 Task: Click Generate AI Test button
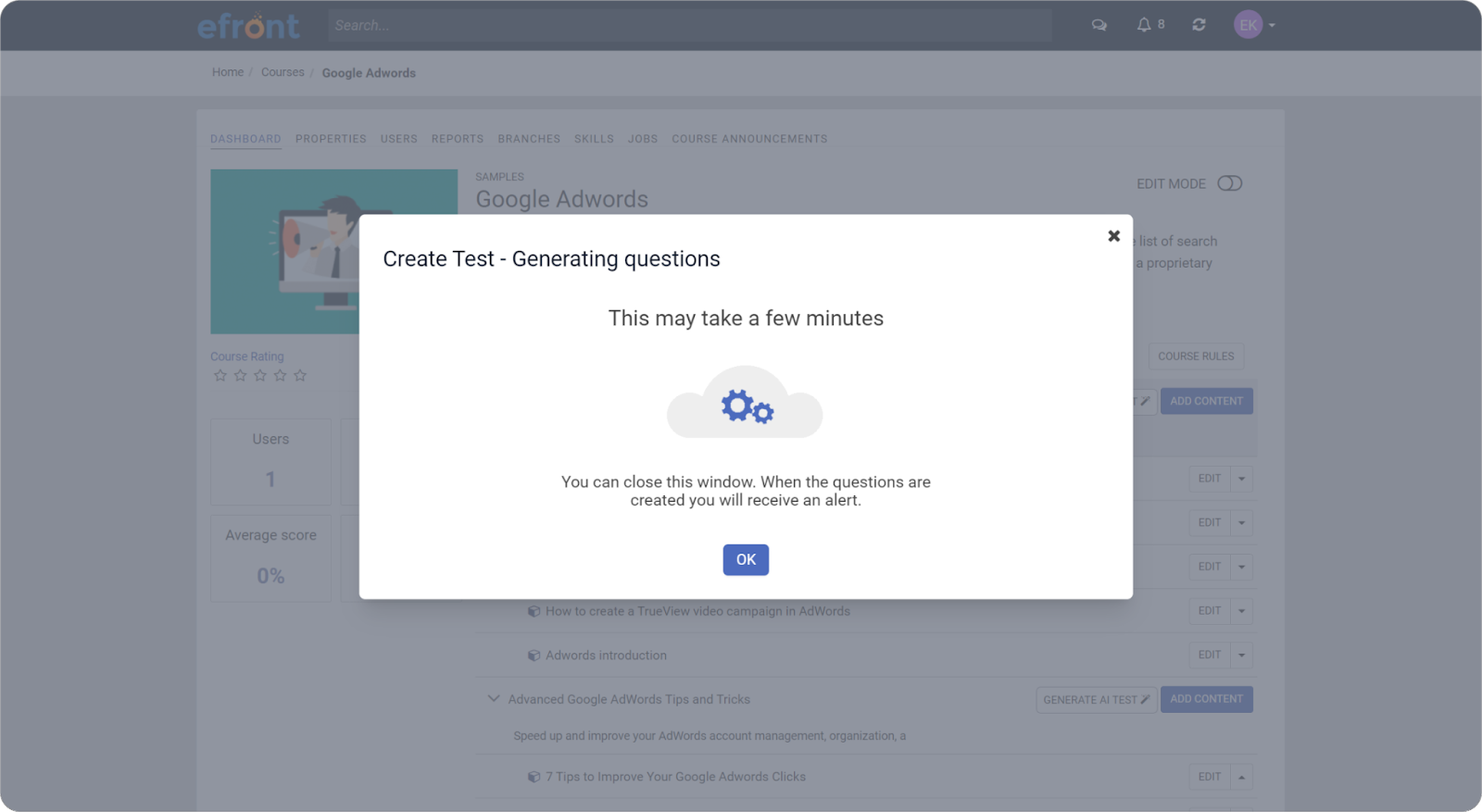tap(1096, 700)
